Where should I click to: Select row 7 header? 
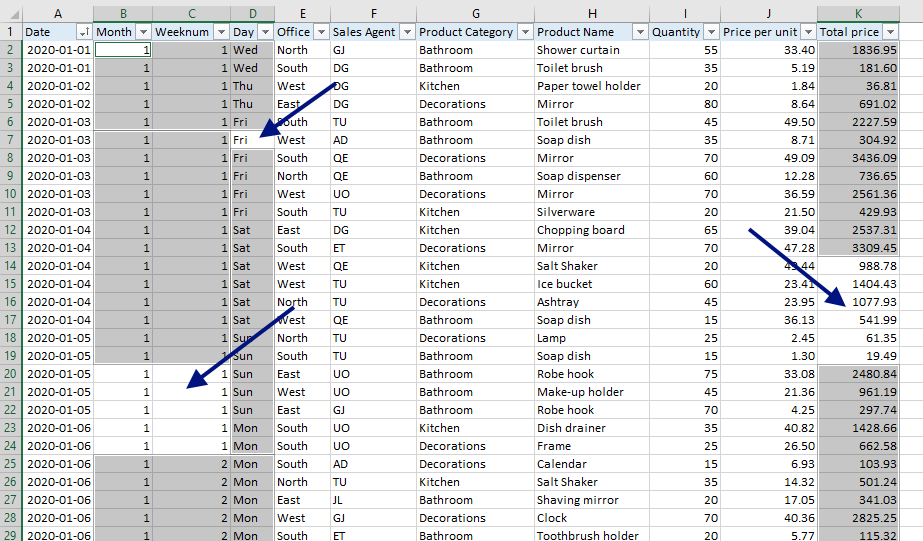pos(11,140)
